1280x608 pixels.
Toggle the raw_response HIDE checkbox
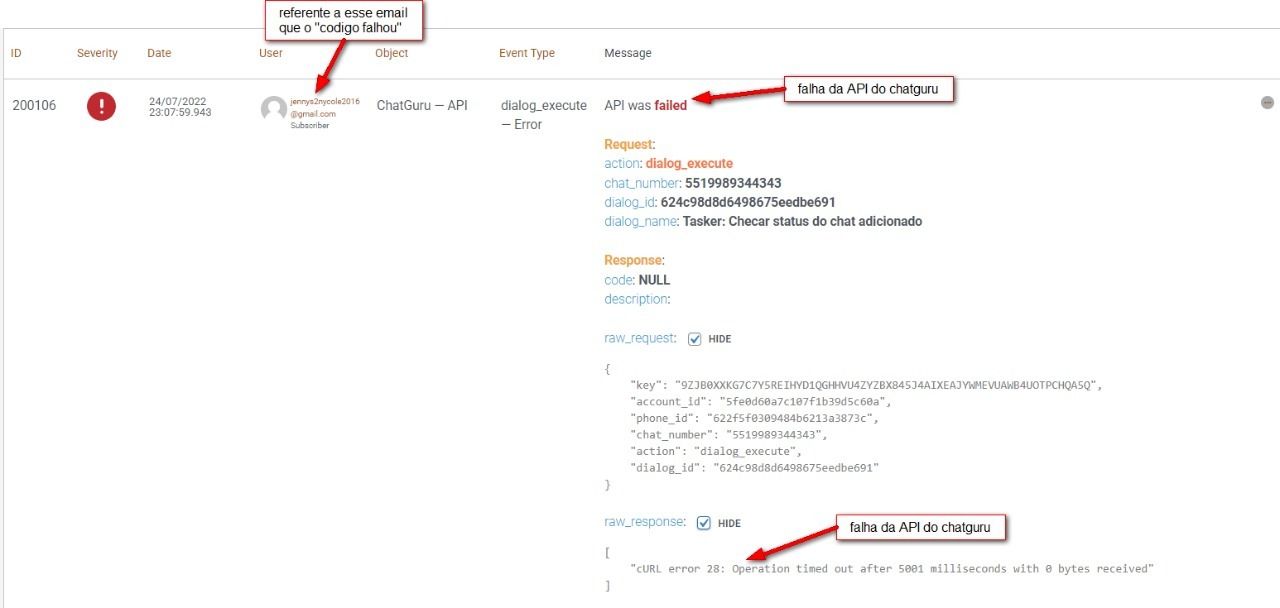pyautogui.click(x=703, y=523)
